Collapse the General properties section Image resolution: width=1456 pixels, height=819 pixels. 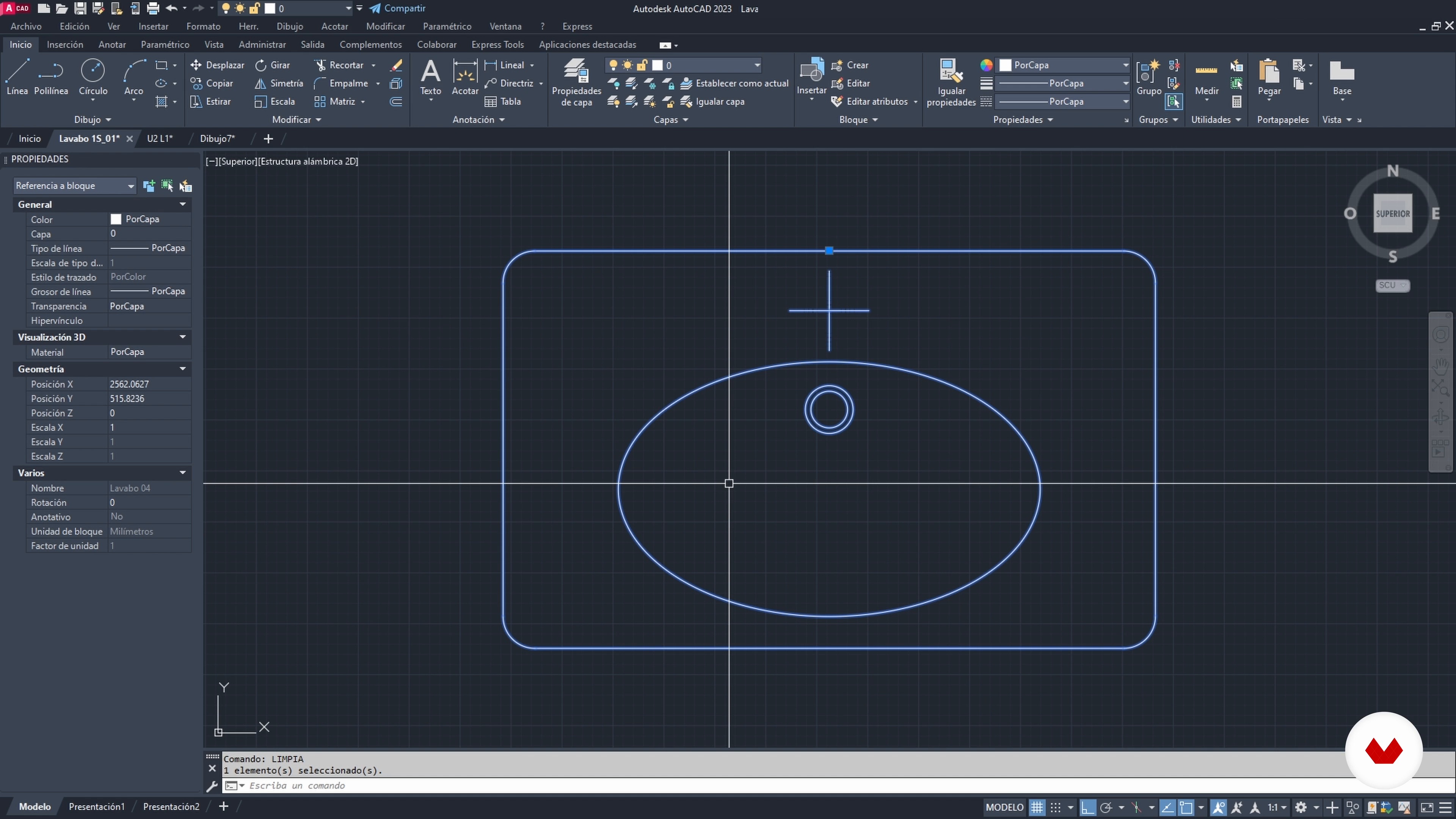182,204
